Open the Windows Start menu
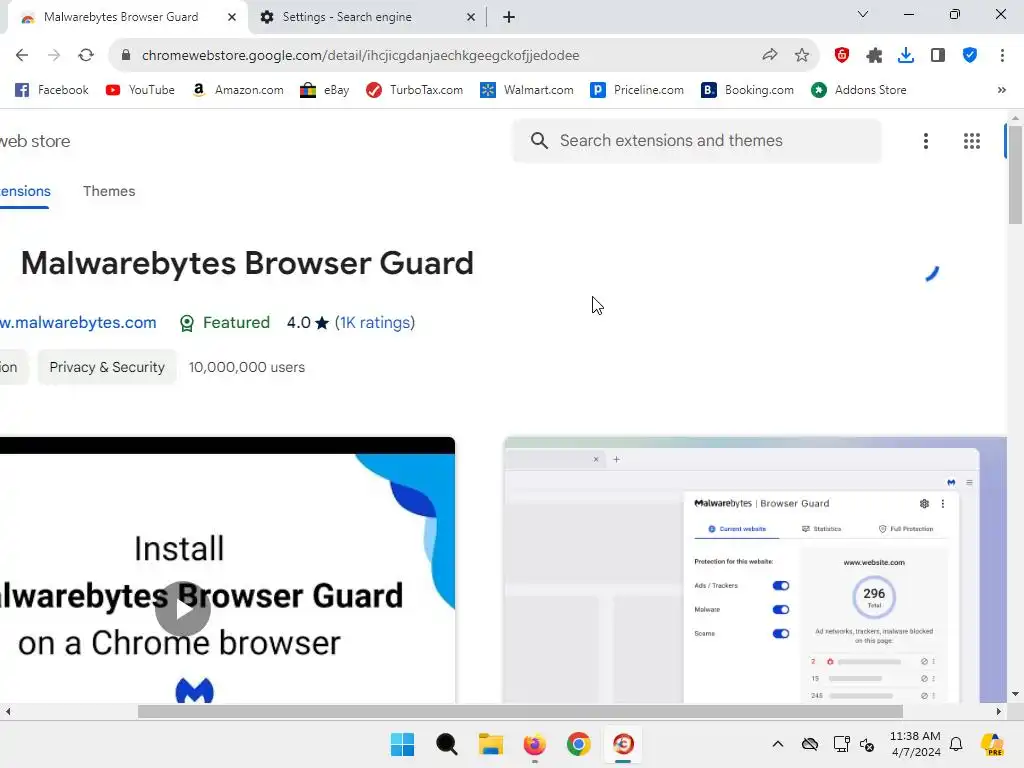 (x=402, y=744)
